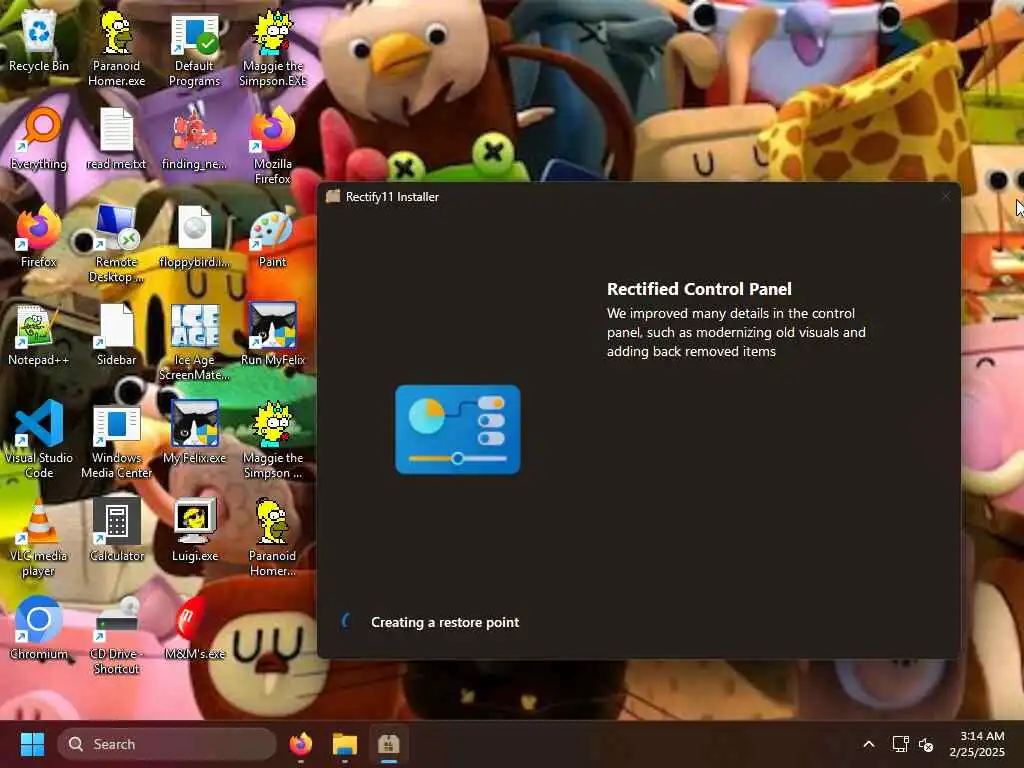Select the CD Drive Shortcut icon
The width and height of the screenshot is (1024, 768).
tap(116, 636)
